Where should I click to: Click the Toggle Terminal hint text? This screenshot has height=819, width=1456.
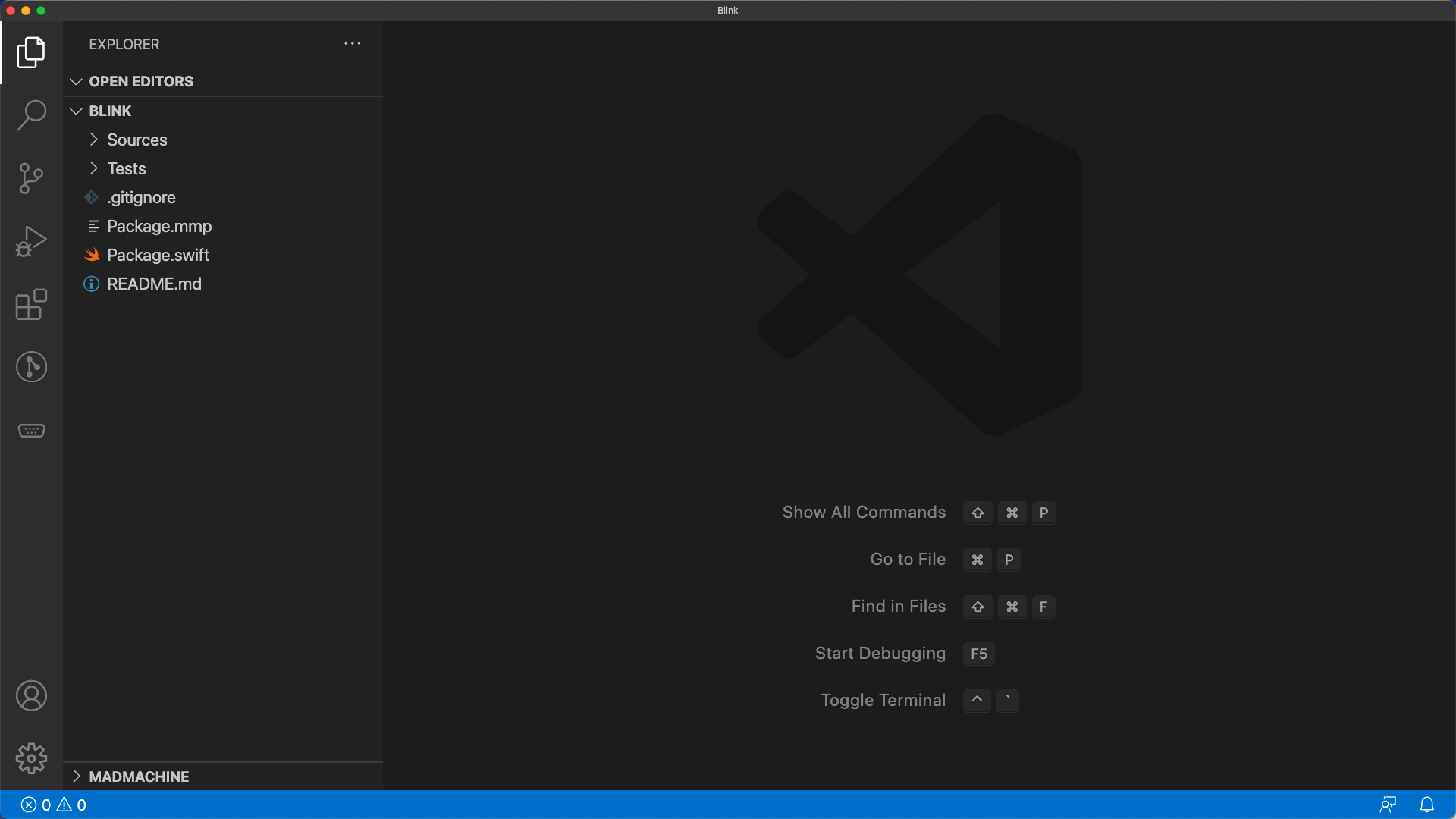(x=883, y=701)
